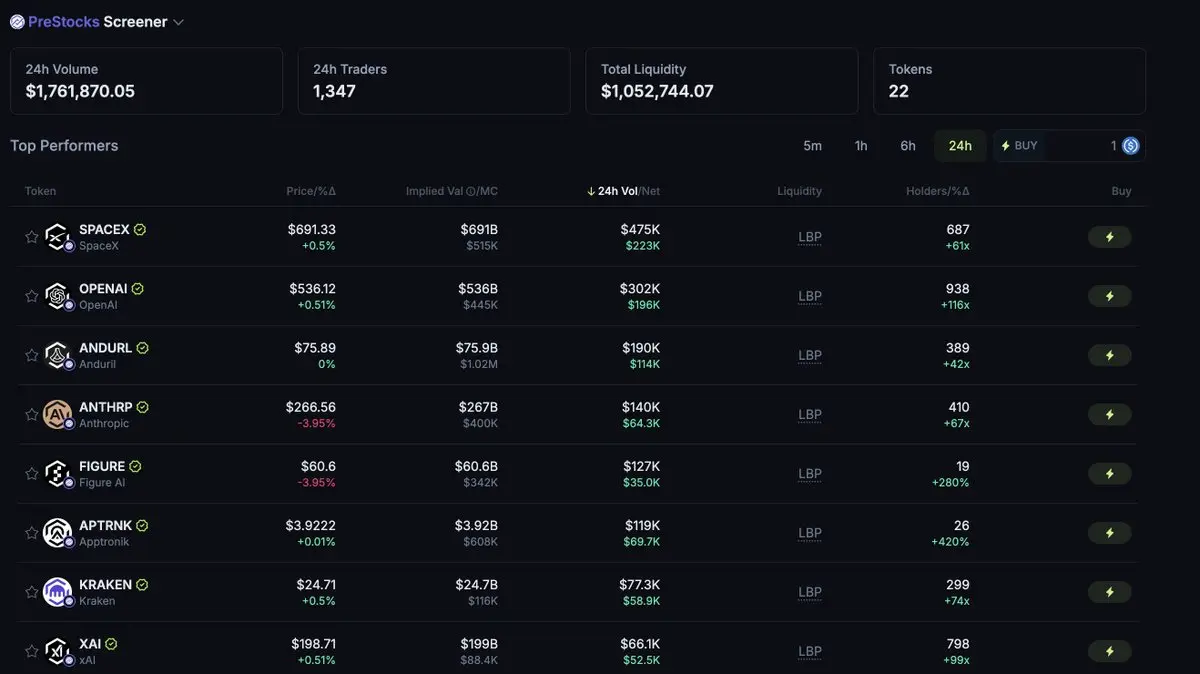
Task: Quick buy APTRNK with lightning button
Action: point(1109,532)
